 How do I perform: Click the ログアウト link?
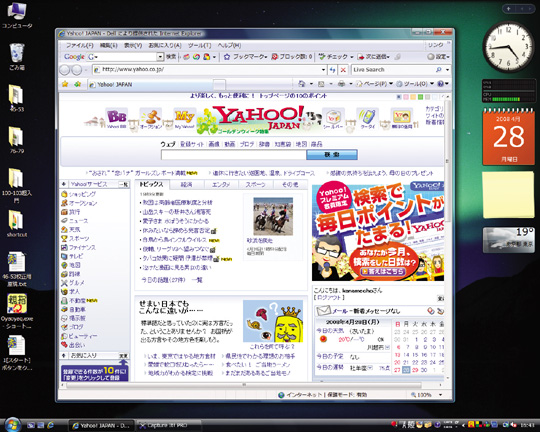329,297
